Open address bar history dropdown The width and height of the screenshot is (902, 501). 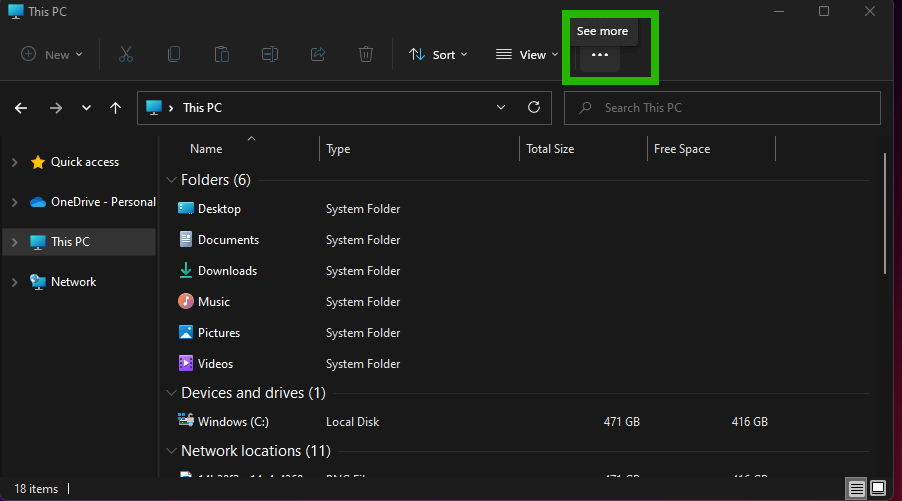(x=501, y=108)
